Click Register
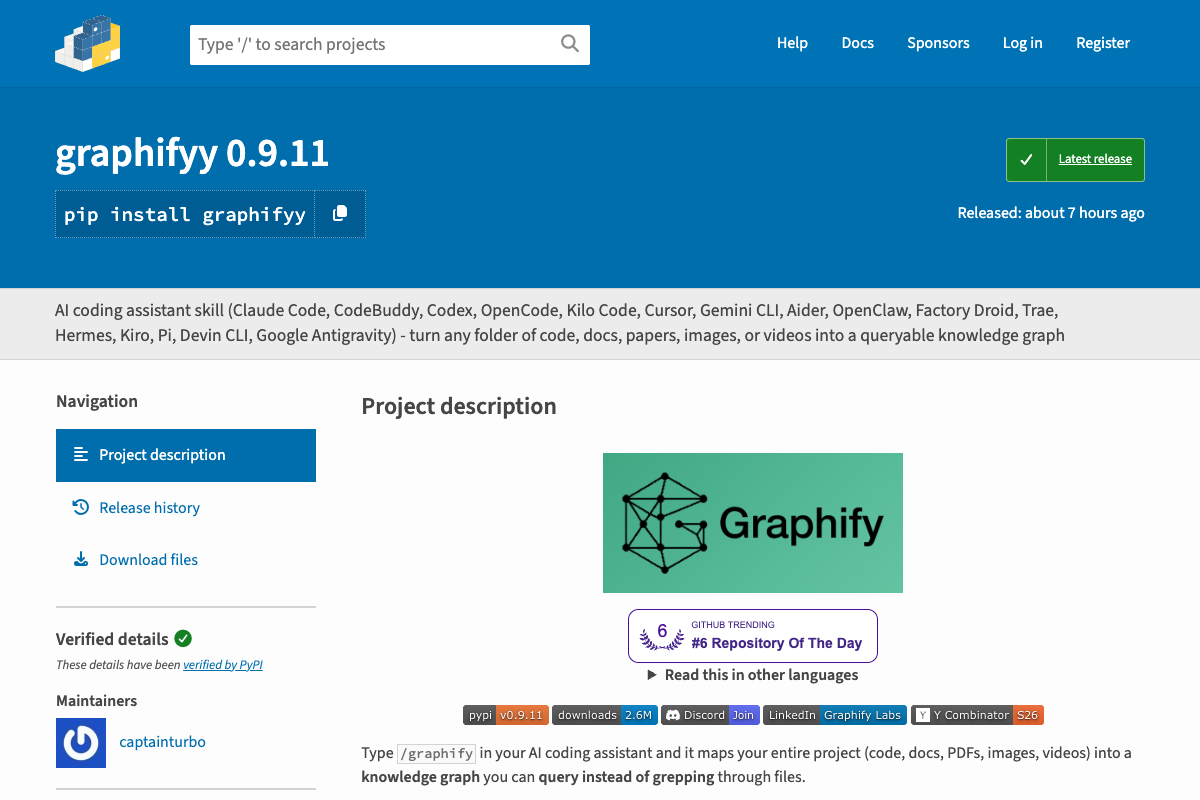This screenshot has width=1200, height=800. 1103,43
